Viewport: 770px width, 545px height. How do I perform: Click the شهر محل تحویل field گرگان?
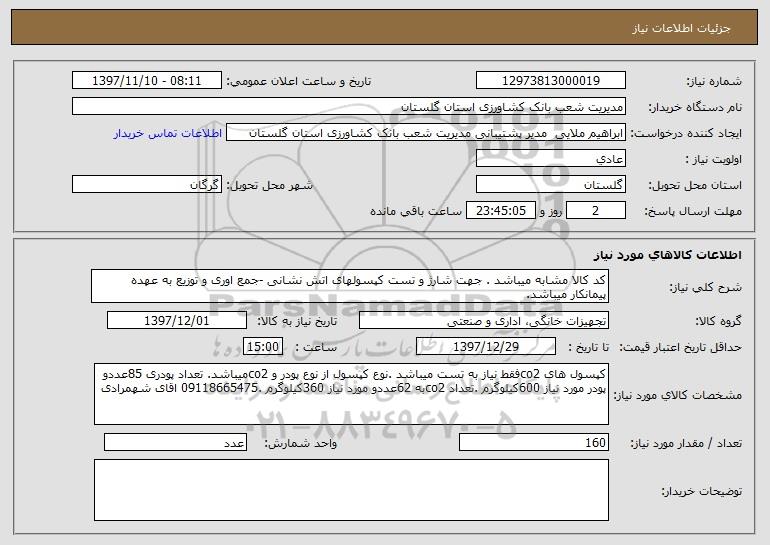[x=147, y=185]
